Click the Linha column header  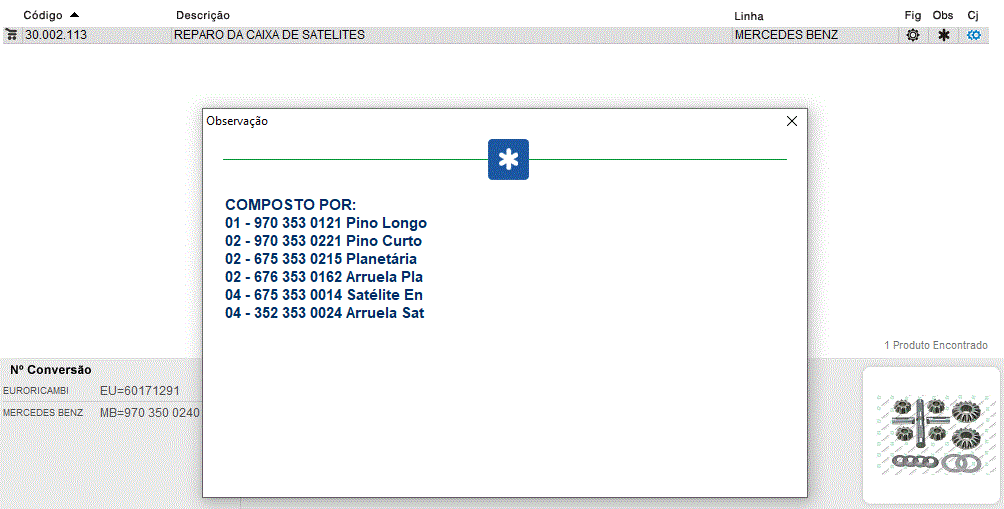[749, 16]
